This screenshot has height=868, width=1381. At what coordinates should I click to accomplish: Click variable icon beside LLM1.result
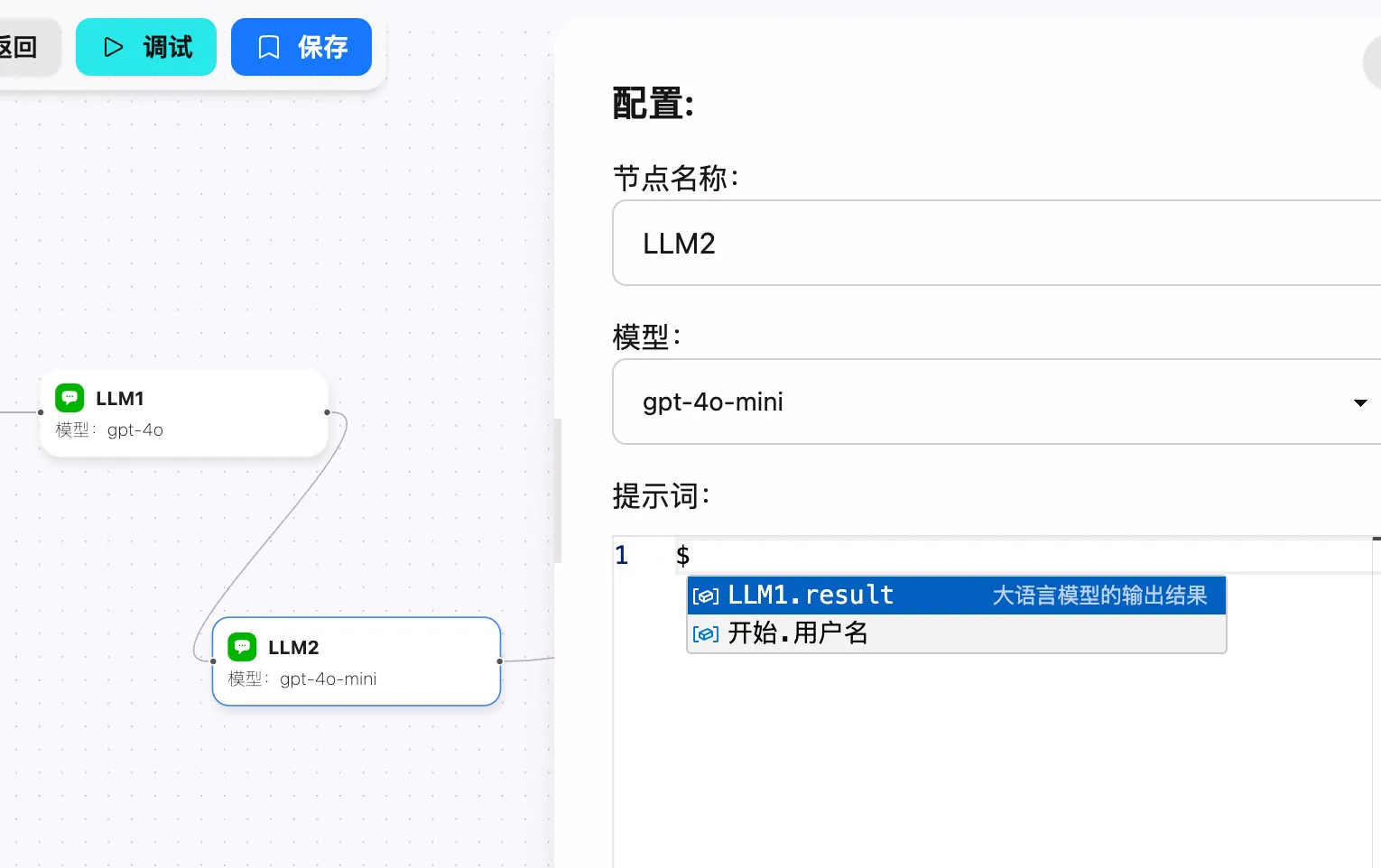pyautogui.click(x=706, y=596)
